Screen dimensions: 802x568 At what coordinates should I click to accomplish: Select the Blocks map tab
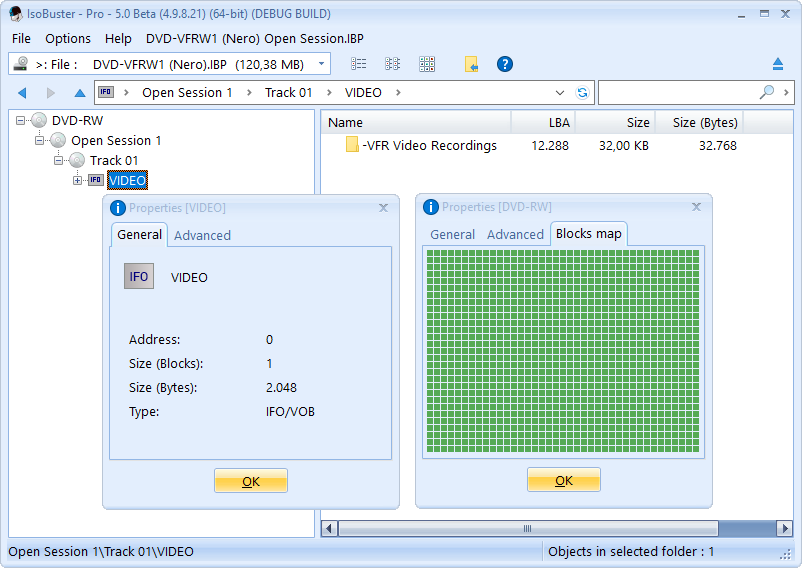(589, 234)
